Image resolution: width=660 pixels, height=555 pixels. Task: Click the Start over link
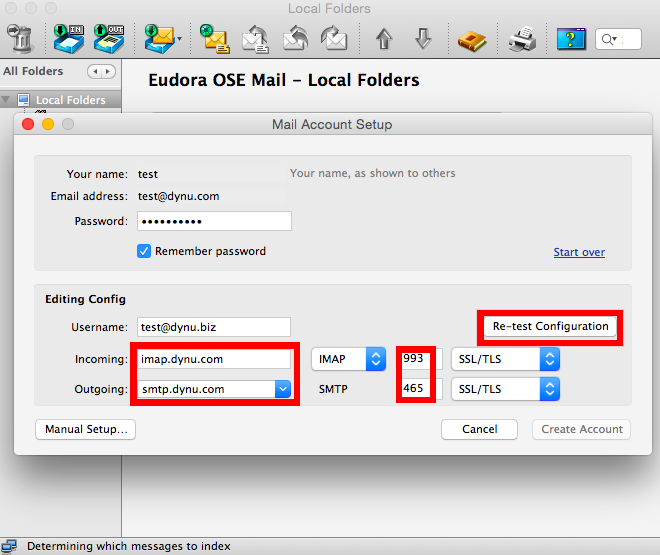(579, 252)
